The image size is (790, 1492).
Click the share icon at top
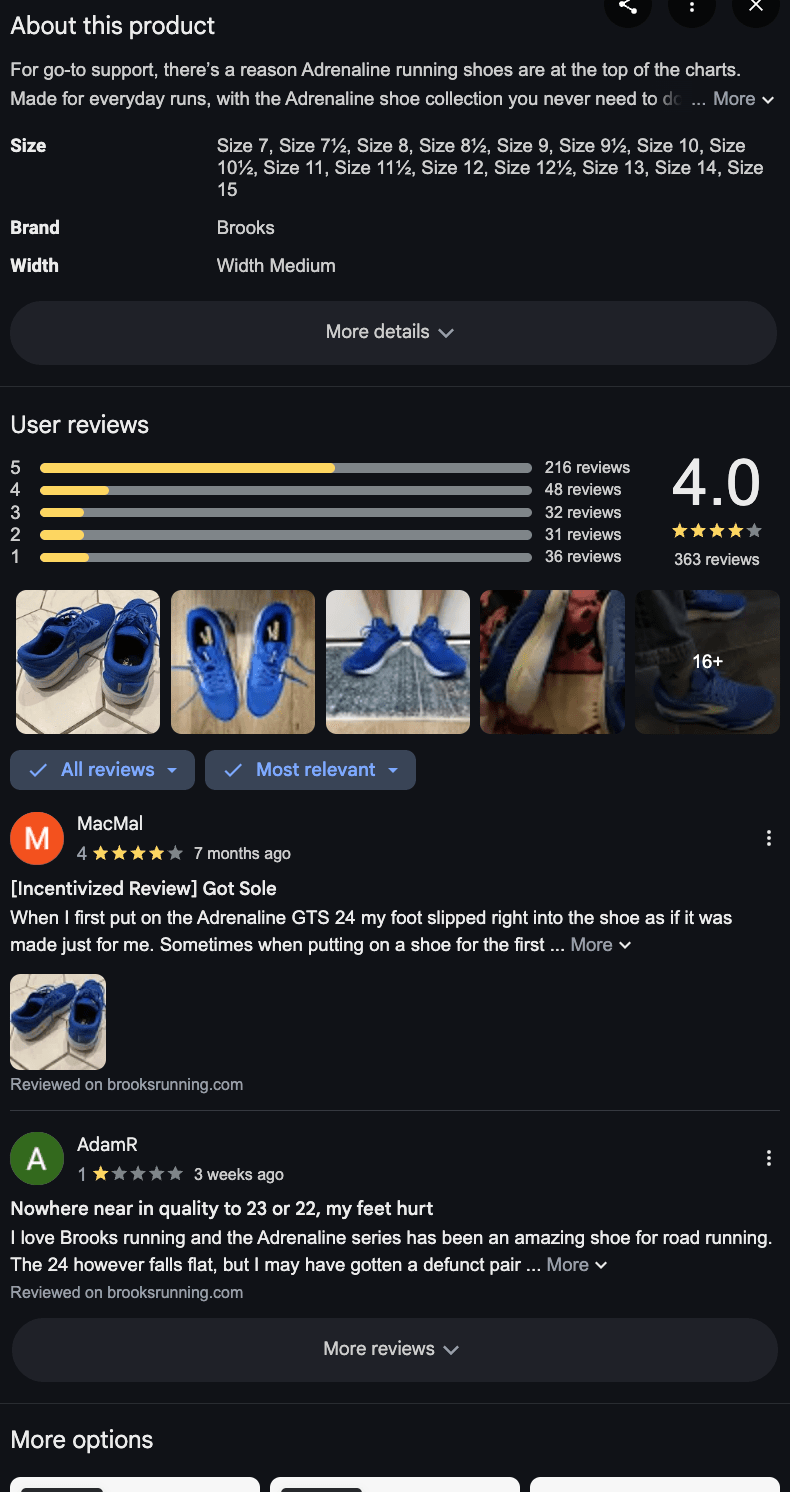pos(628,6)
